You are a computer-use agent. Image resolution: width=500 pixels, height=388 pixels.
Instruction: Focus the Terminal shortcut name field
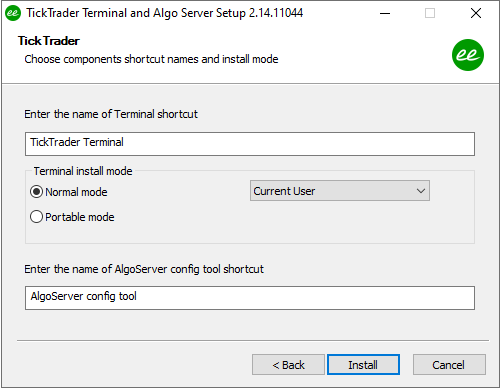tap(250, 144)
